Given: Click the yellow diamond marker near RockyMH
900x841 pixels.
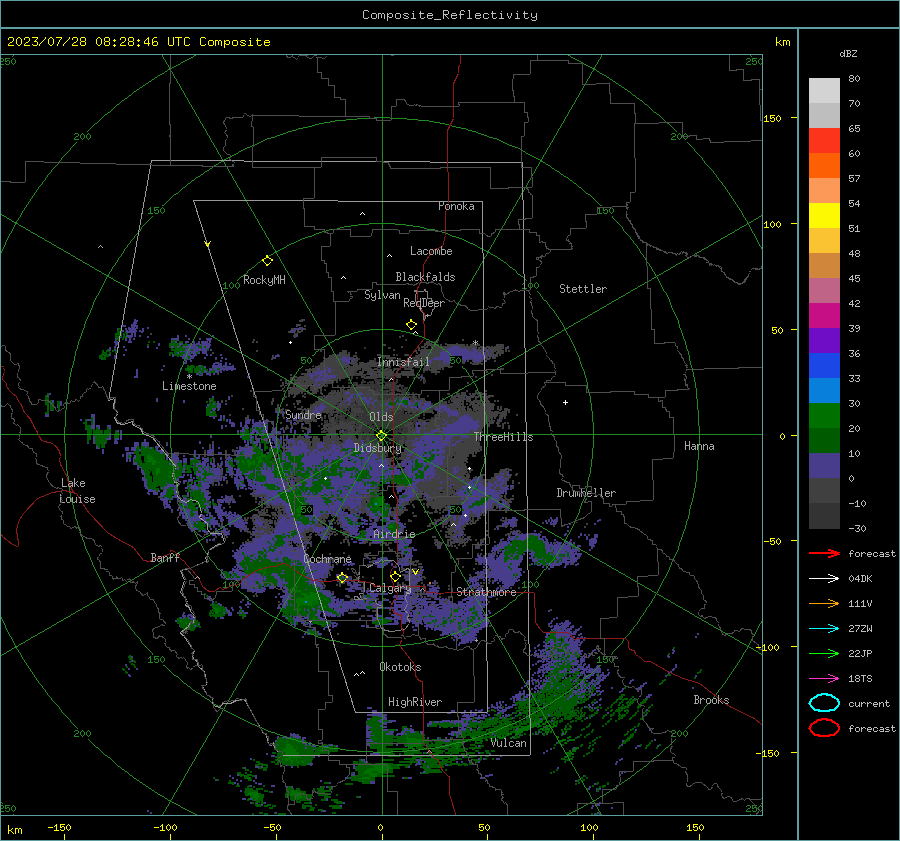Looking at the screenshot, I should tap(267, 261).
